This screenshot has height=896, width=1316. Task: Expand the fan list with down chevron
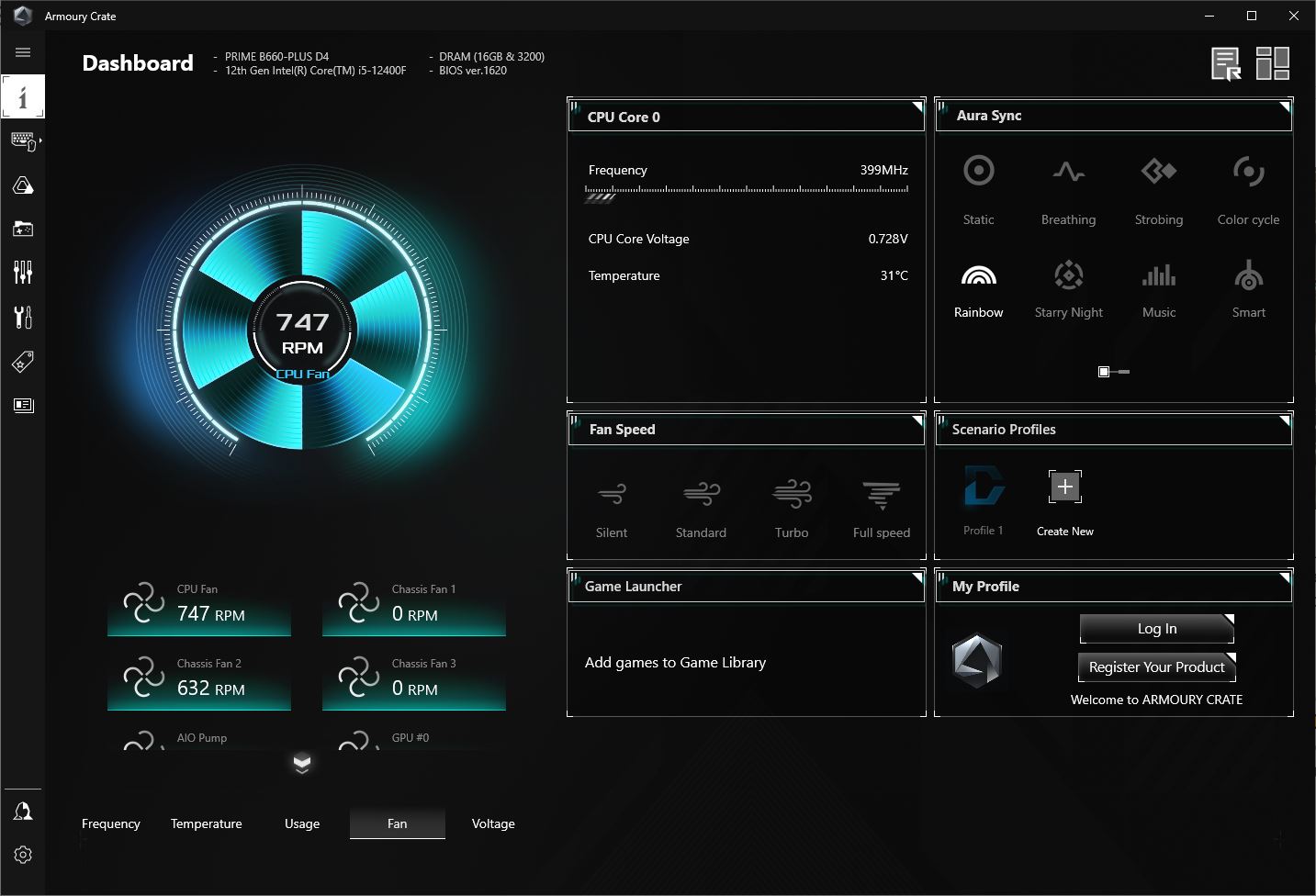coord(302,764)
